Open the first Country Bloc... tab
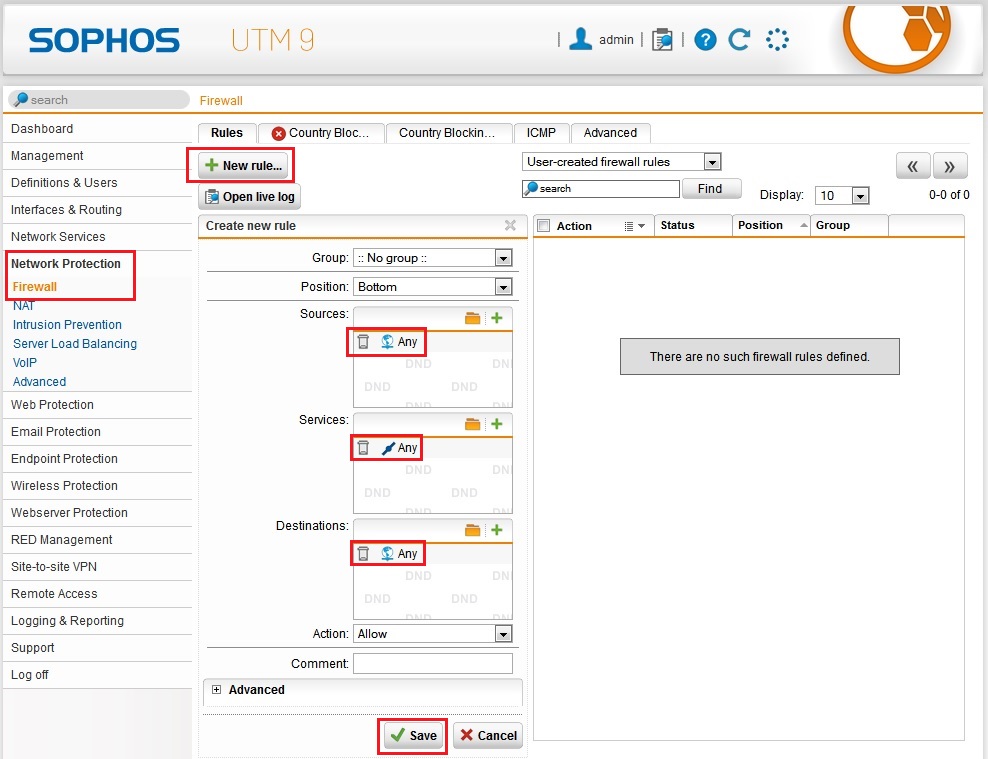This screenshot has width=988, height=759. point(321,133)
